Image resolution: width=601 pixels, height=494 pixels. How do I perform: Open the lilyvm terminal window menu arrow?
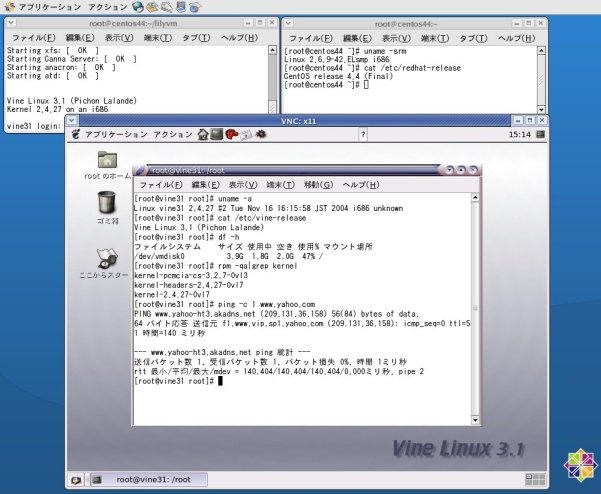[x=11, y=23]
